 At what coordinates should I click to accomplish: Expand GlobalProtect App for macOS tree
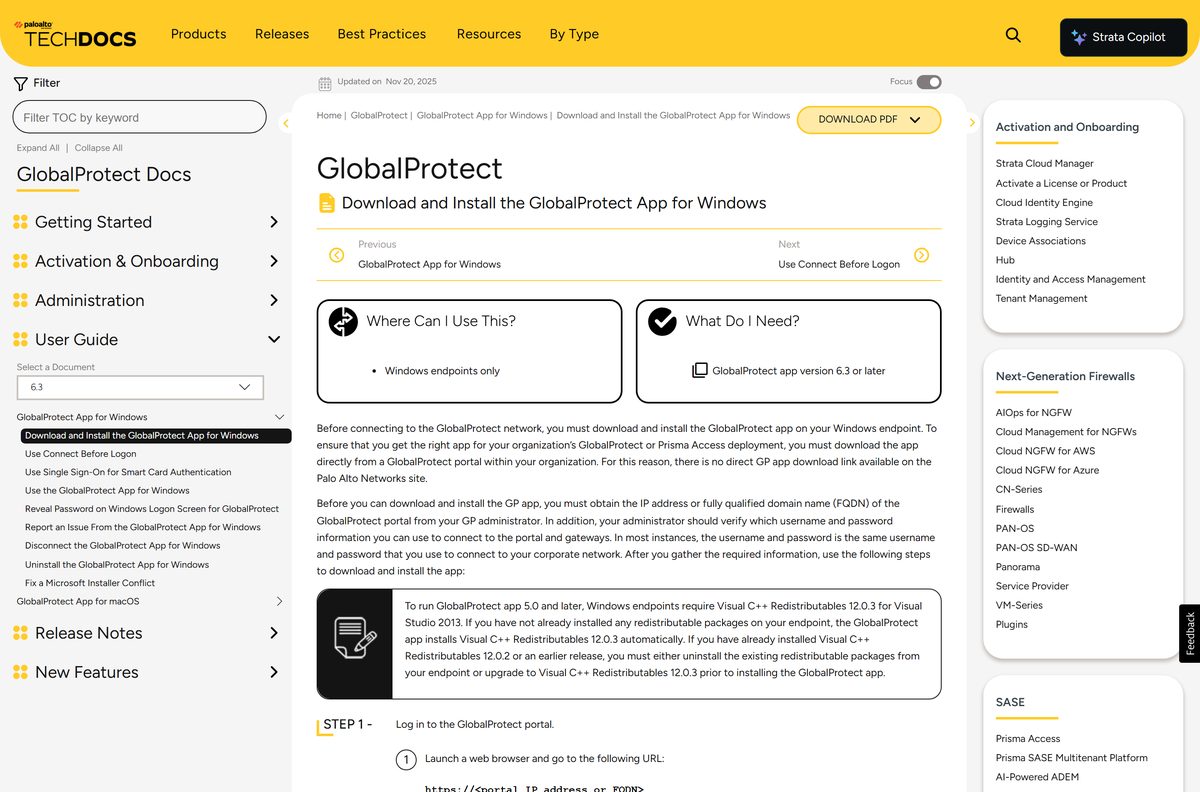[279, 601]
